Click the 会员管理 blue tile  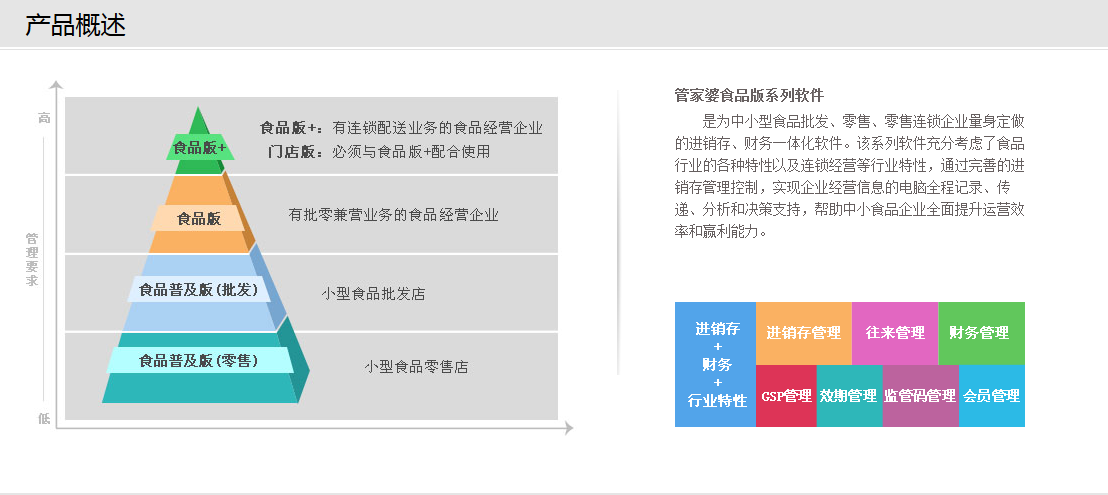tap(991, 395)
